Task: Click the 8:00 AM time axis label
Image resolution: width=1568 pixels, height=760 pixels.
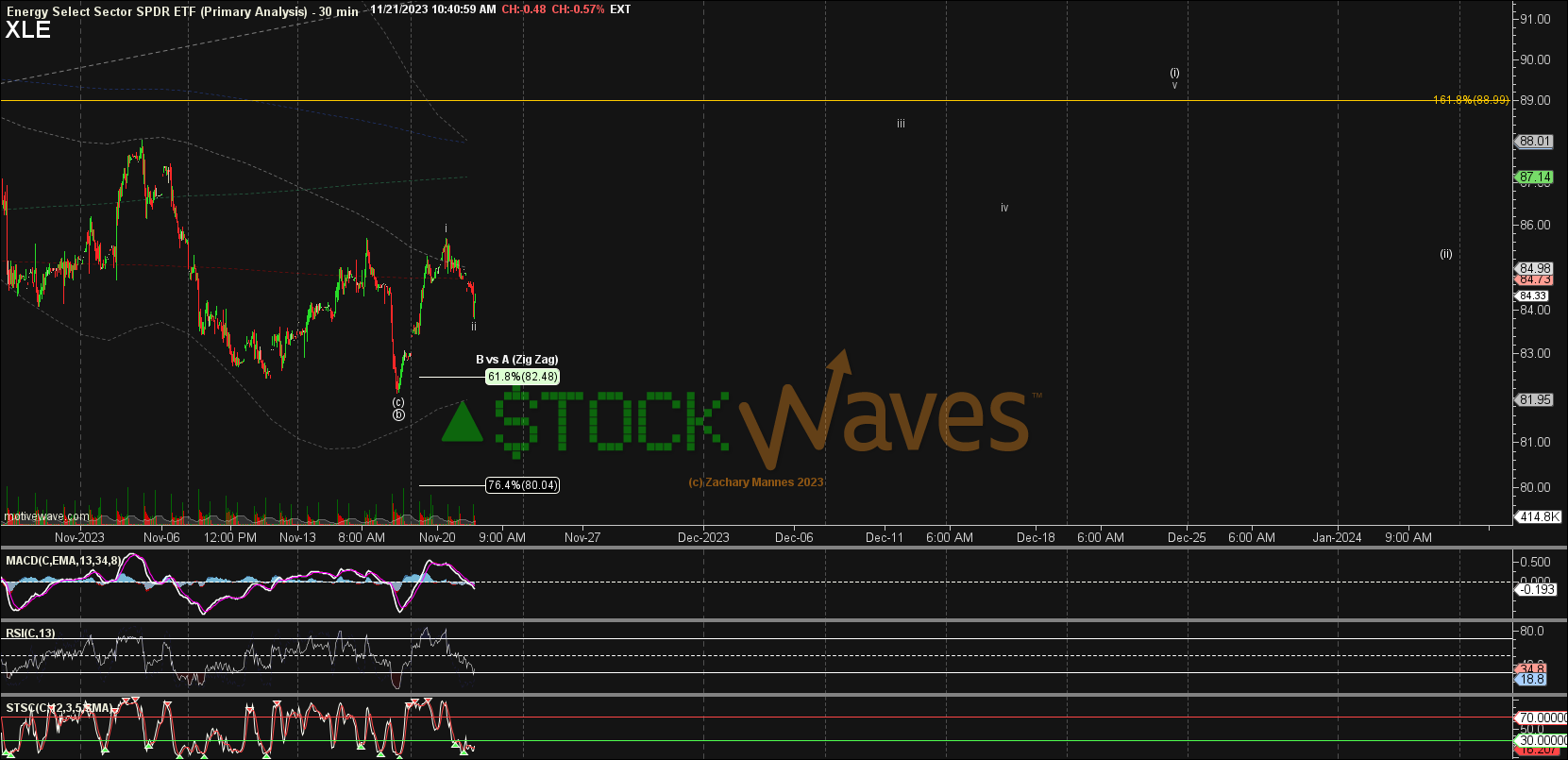Action: 362,537
